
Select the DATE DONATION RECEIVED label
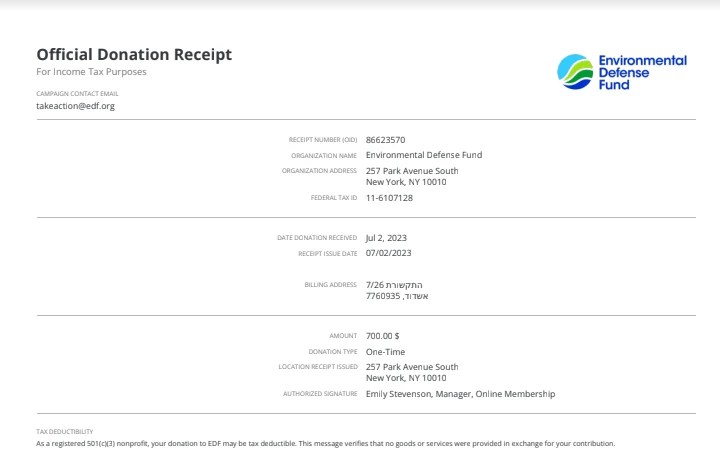click(x=317, y=238)
